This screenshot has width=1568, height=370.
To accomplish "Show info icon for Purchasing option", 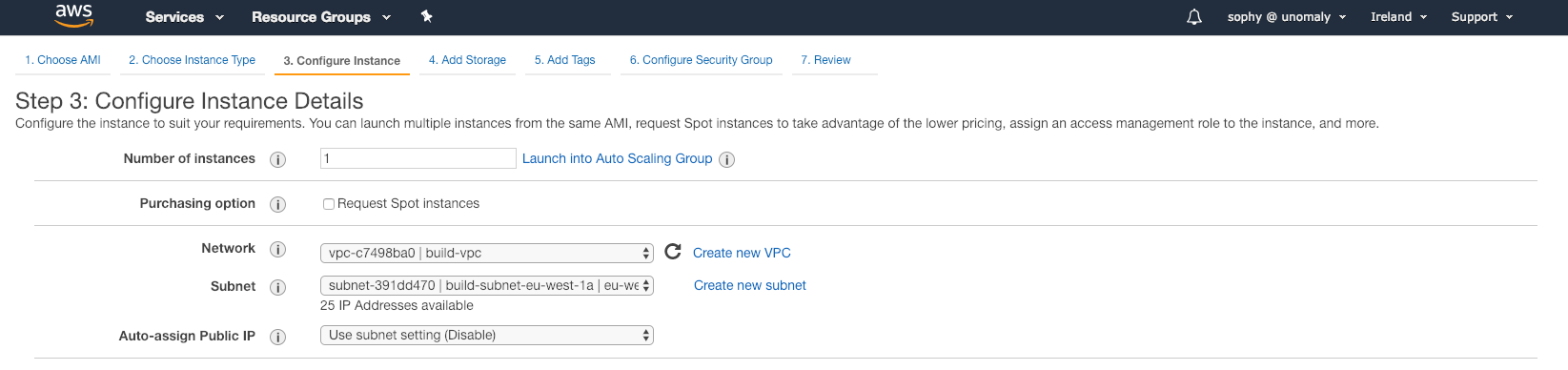I will point(278,204).
